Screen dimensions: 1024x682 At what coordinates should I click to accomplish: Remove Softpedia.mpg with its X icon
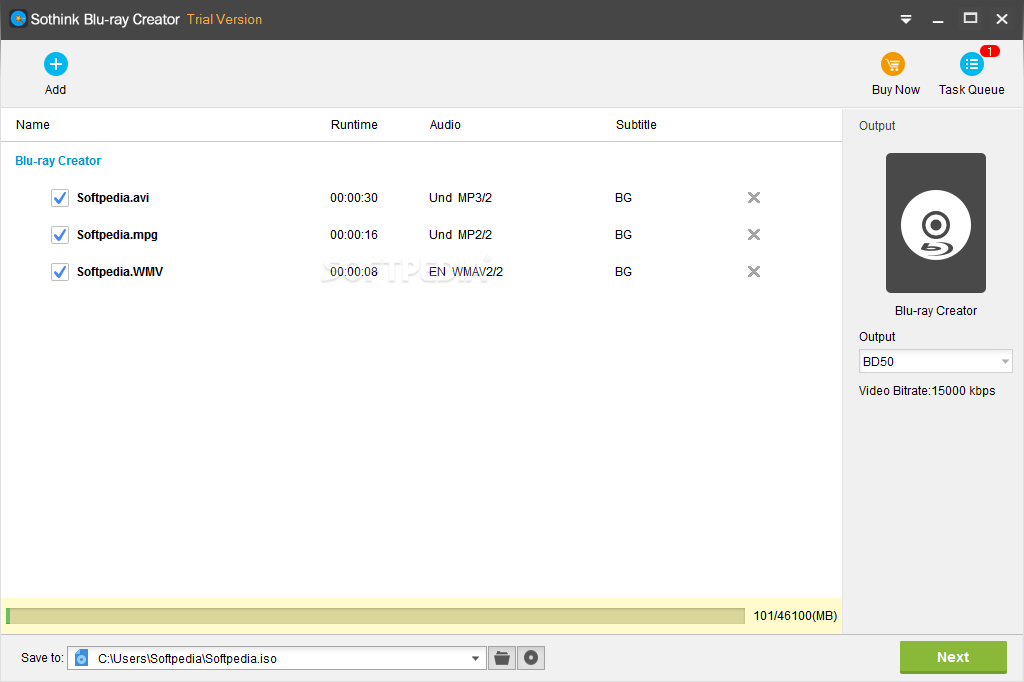click(754, 235)
